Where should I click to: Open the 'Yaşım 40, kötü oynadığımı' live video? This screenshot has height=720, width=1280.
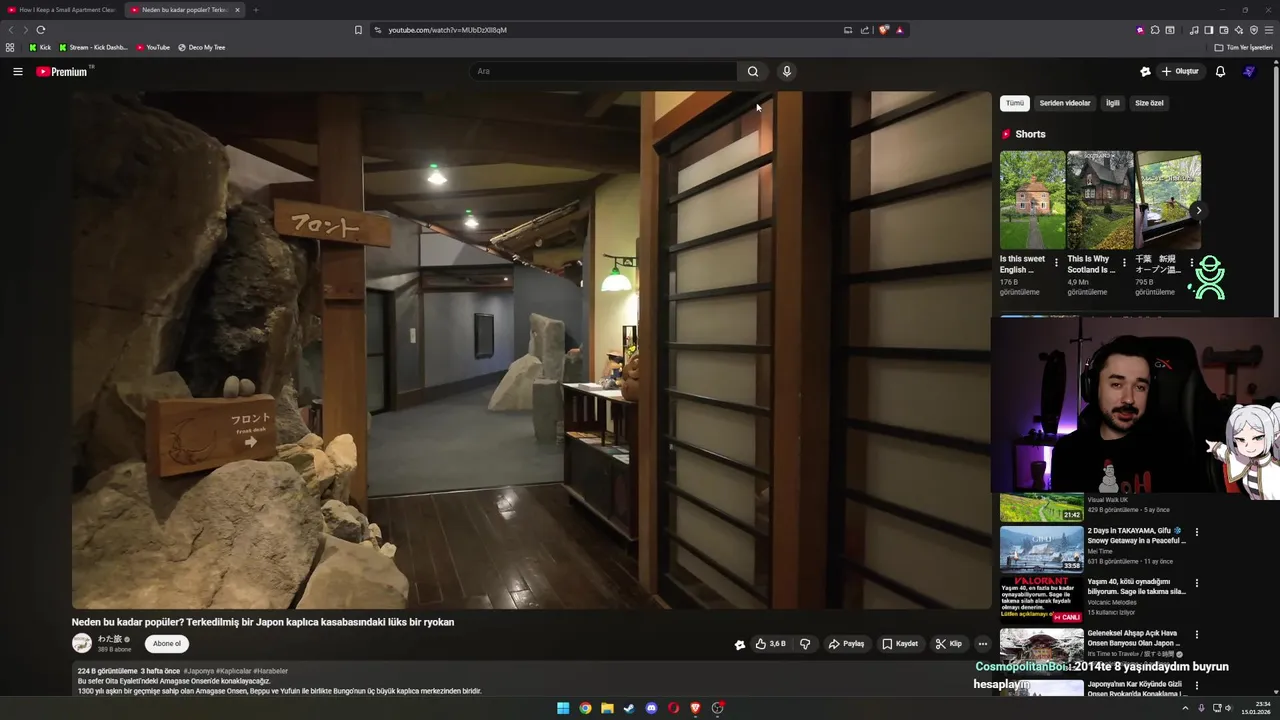click(x=1041, y=599)
